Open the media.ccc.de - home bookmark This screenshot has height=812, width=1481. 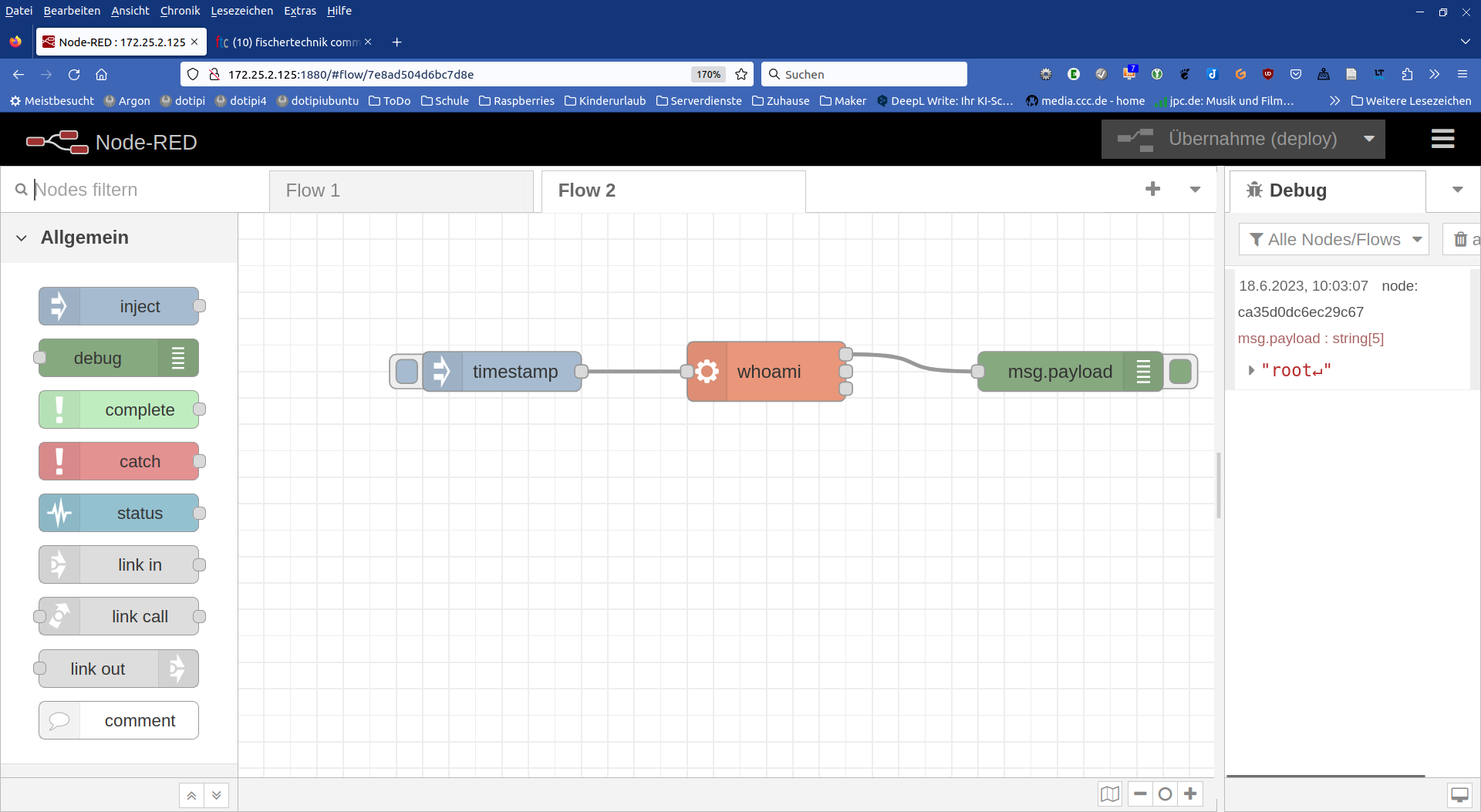pyautogui.click(x=1085, y=101)
